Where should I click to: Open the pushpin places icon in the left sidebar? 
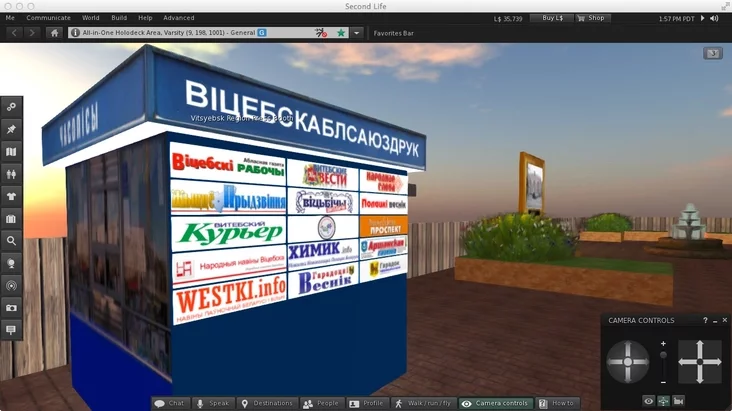point(11,129)
